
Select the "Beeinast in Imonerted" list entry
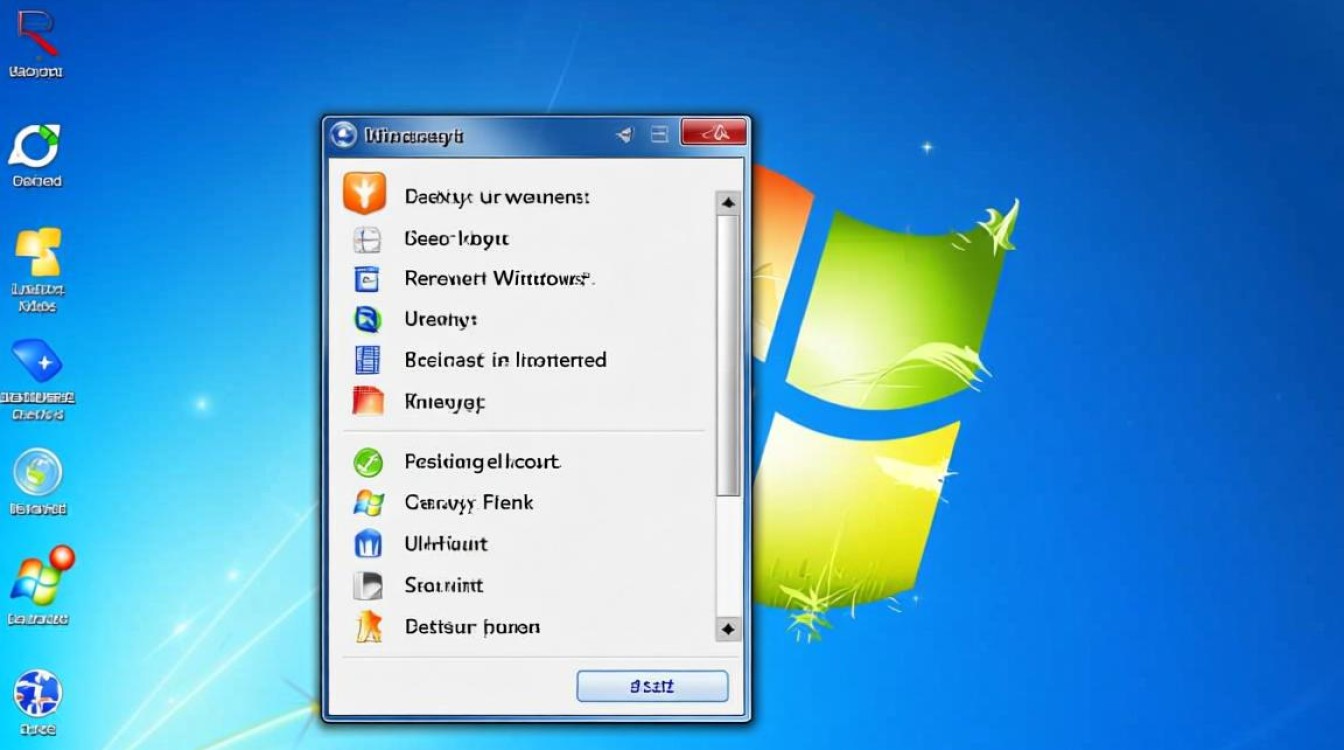[x=505, y=360]
